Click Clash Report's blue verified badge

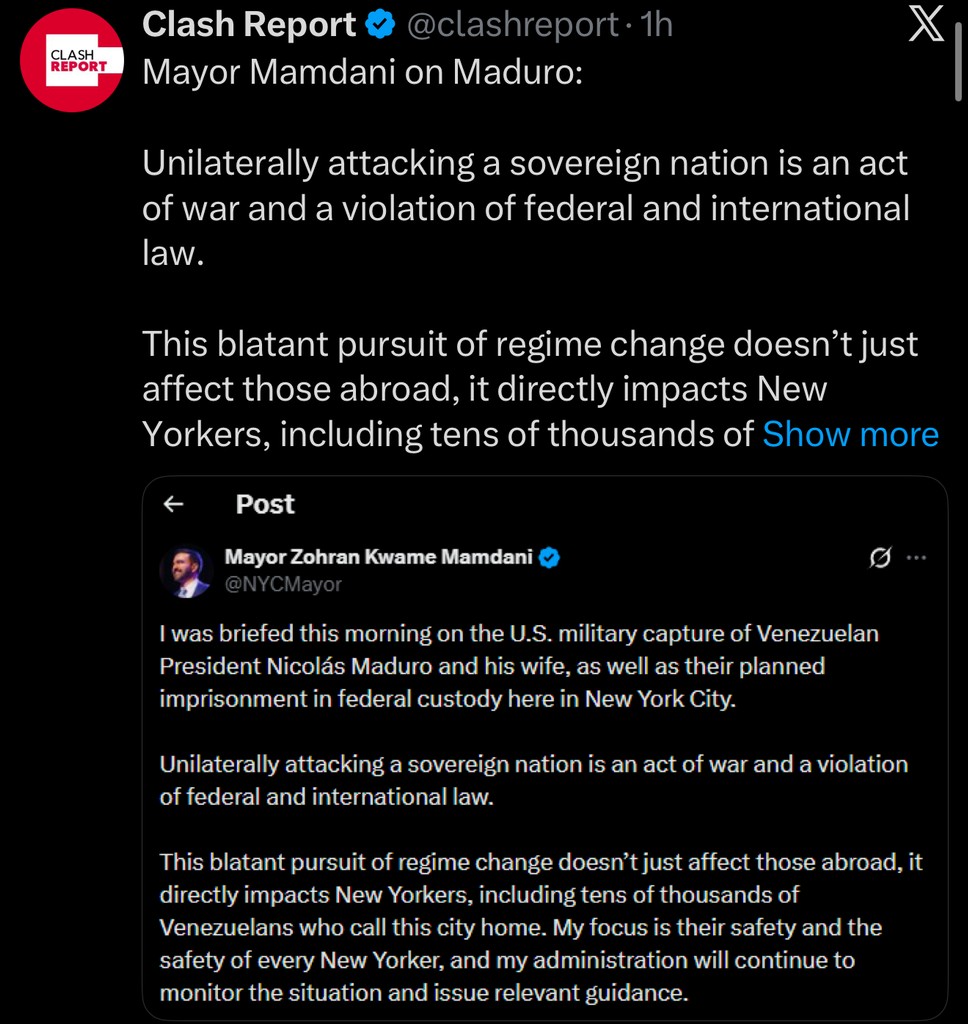point(381,26)
